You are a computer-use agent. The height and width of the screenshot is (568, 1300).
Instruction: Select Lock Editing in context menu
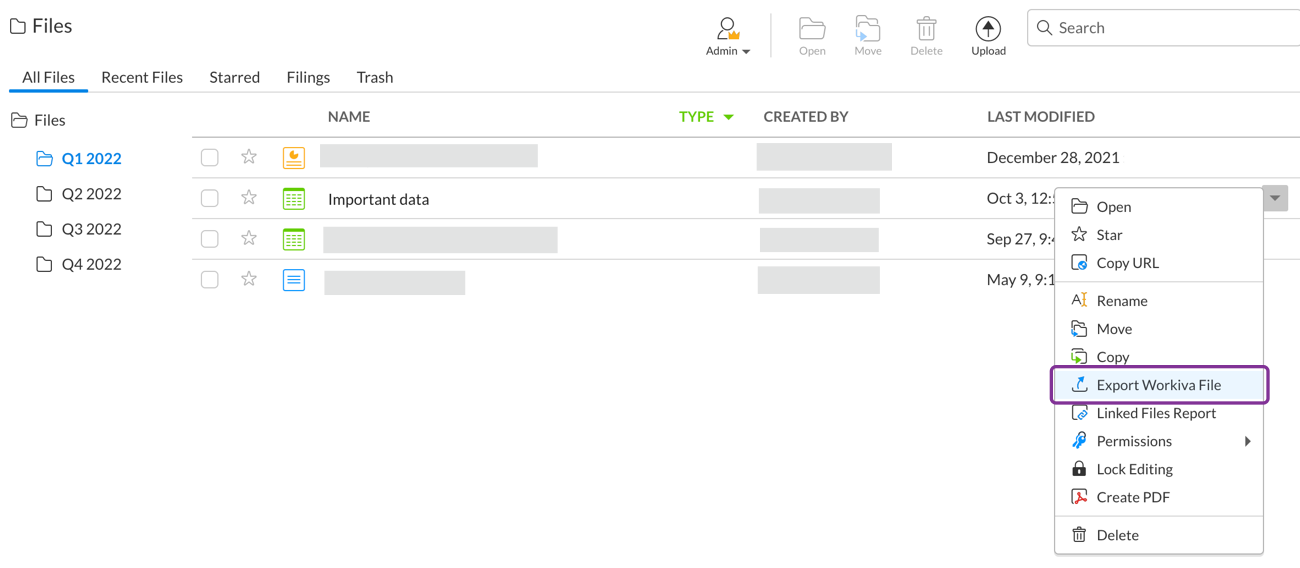pos(1134,469)
